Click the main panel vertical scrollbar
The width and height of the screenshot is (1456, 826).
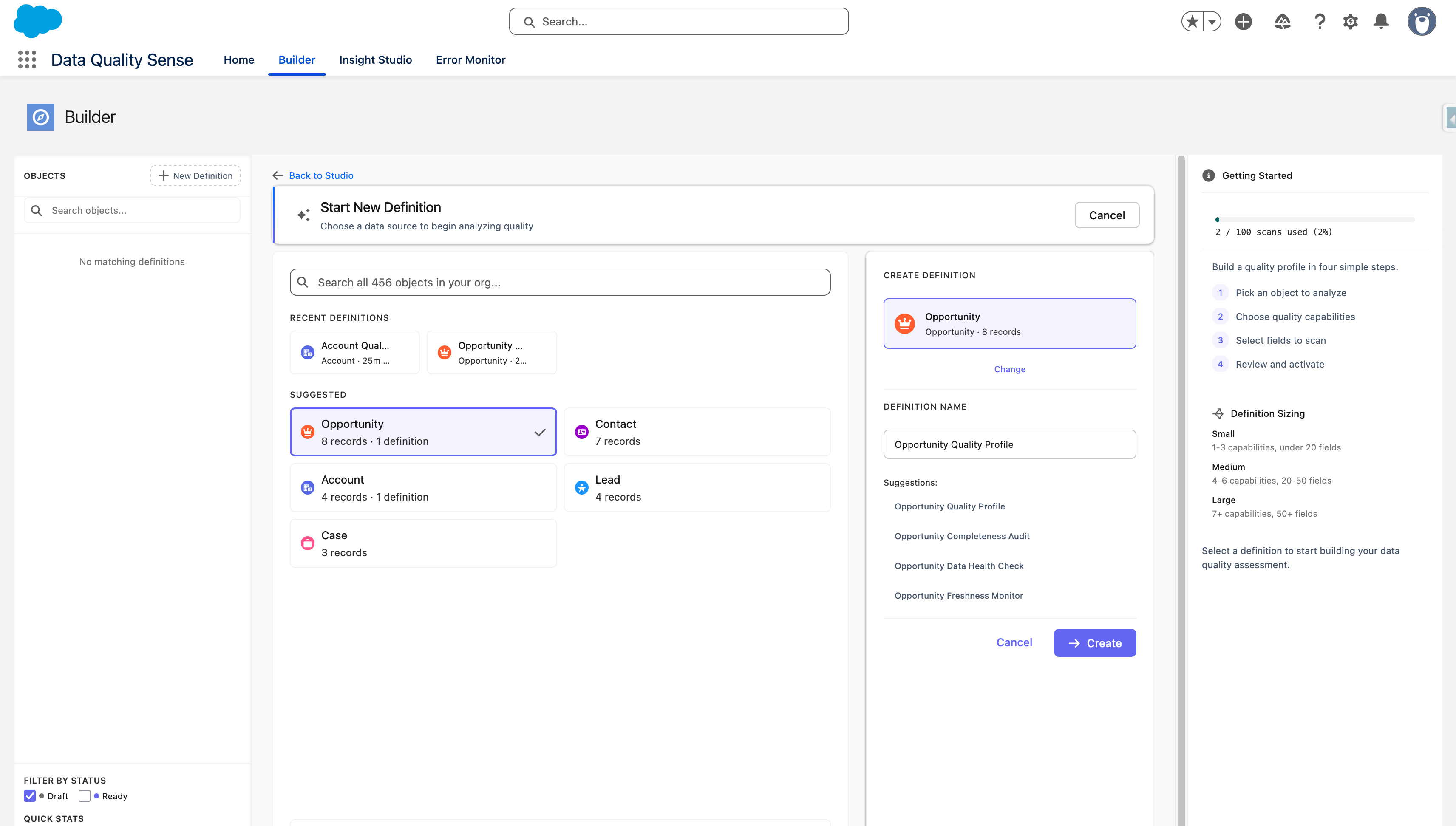click(x=1181, y=490)
